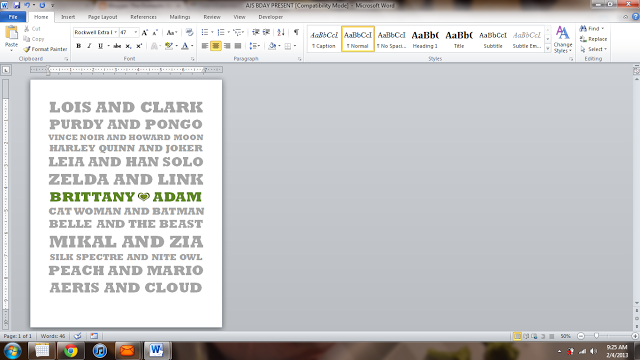
Task: Toggle Italic formatting
Action: coord(89,46)
